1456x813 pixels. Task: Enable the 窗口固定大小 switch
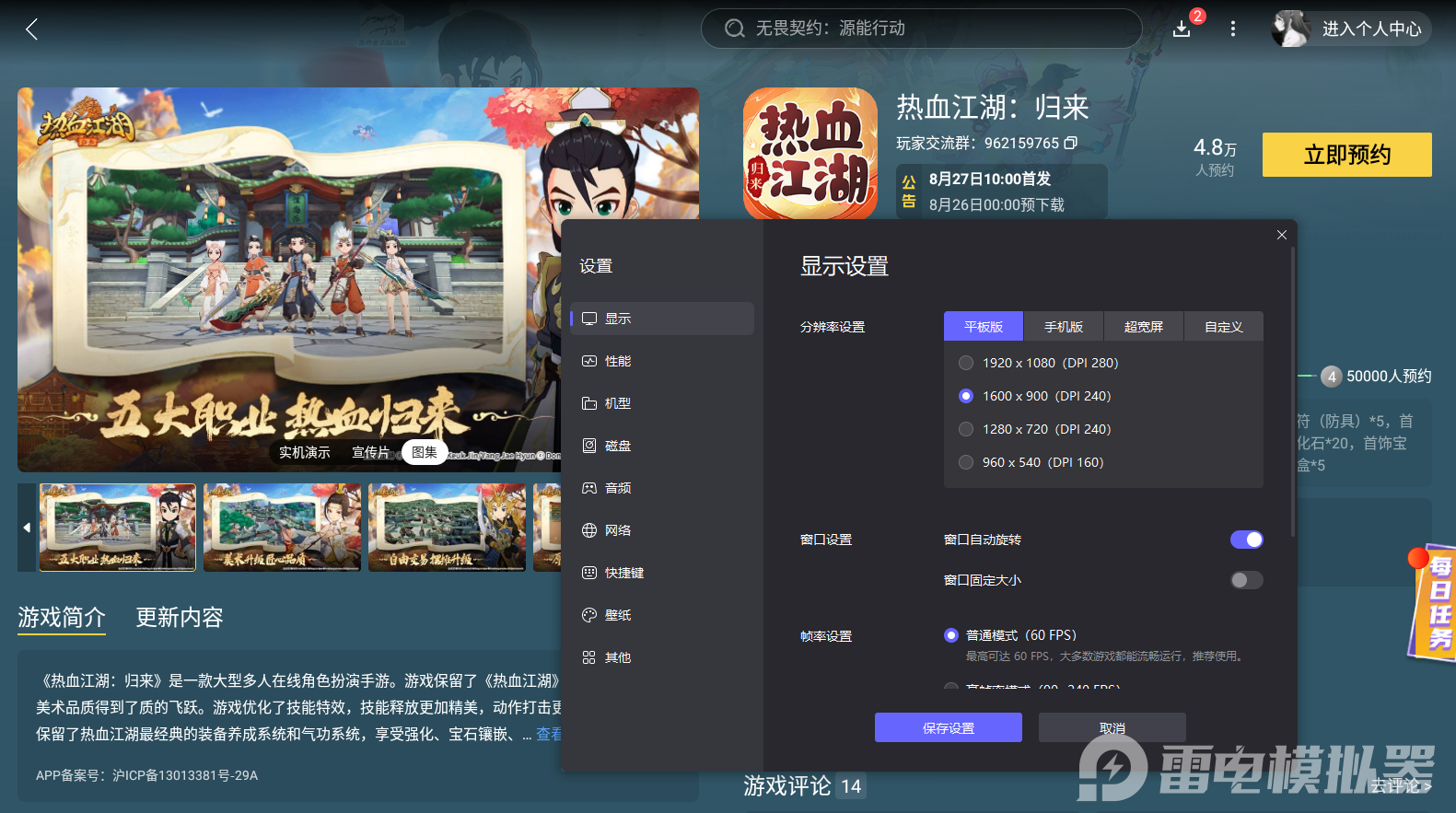1247,580
